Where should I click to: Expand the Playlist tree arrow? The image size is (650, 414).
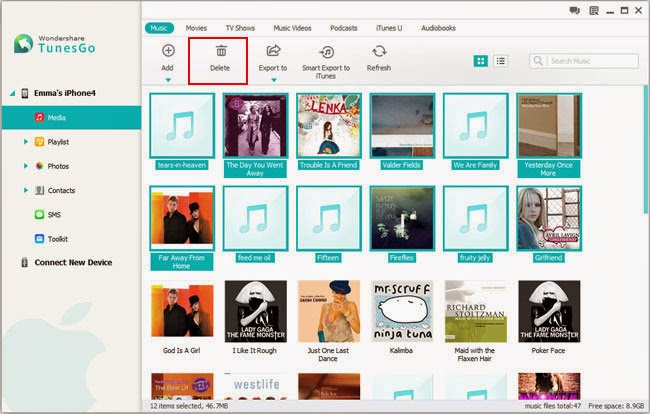click(26, 142)
